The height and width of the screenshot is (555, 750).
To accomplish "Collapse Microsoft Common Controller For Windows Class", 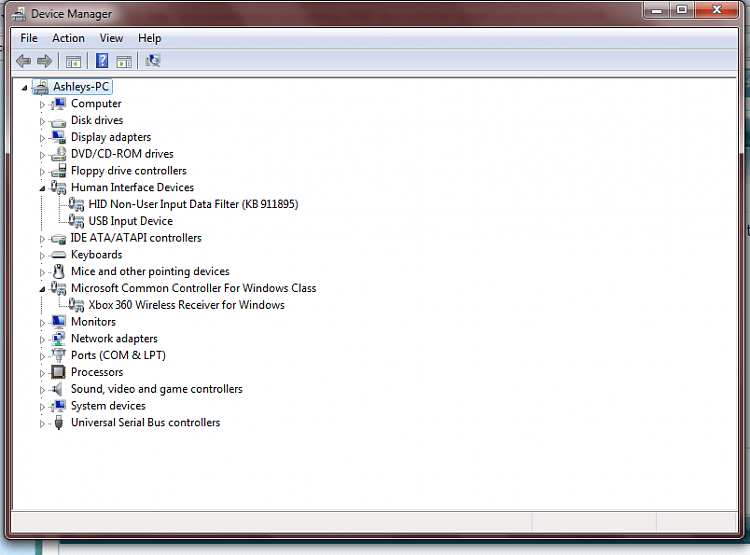I will pos(42,289).
